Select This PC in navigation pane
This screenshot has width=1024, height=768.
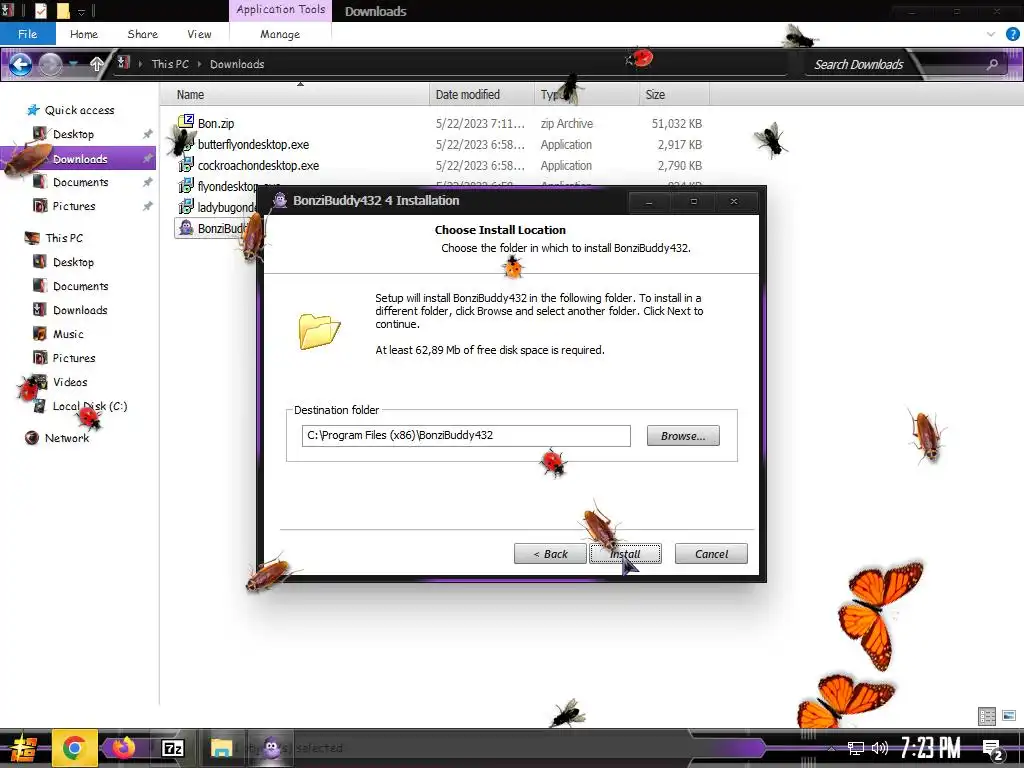click(x=64, y=238)
